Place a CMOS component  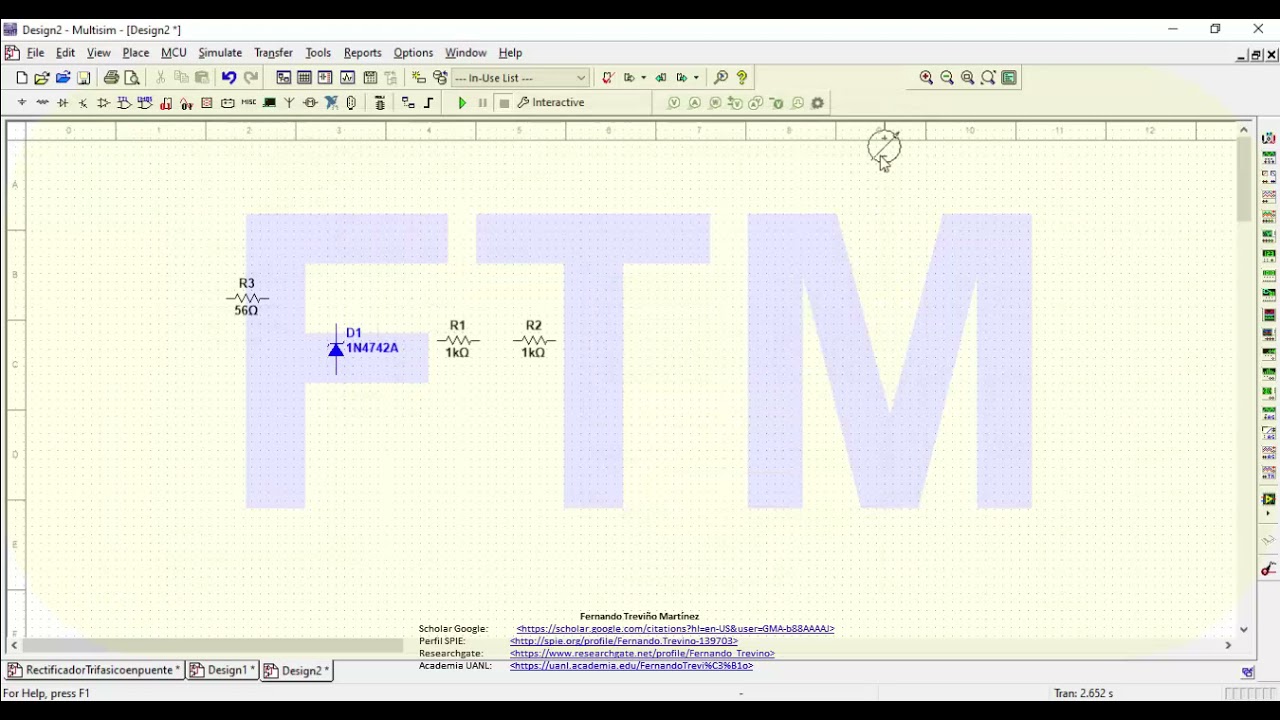145,103
